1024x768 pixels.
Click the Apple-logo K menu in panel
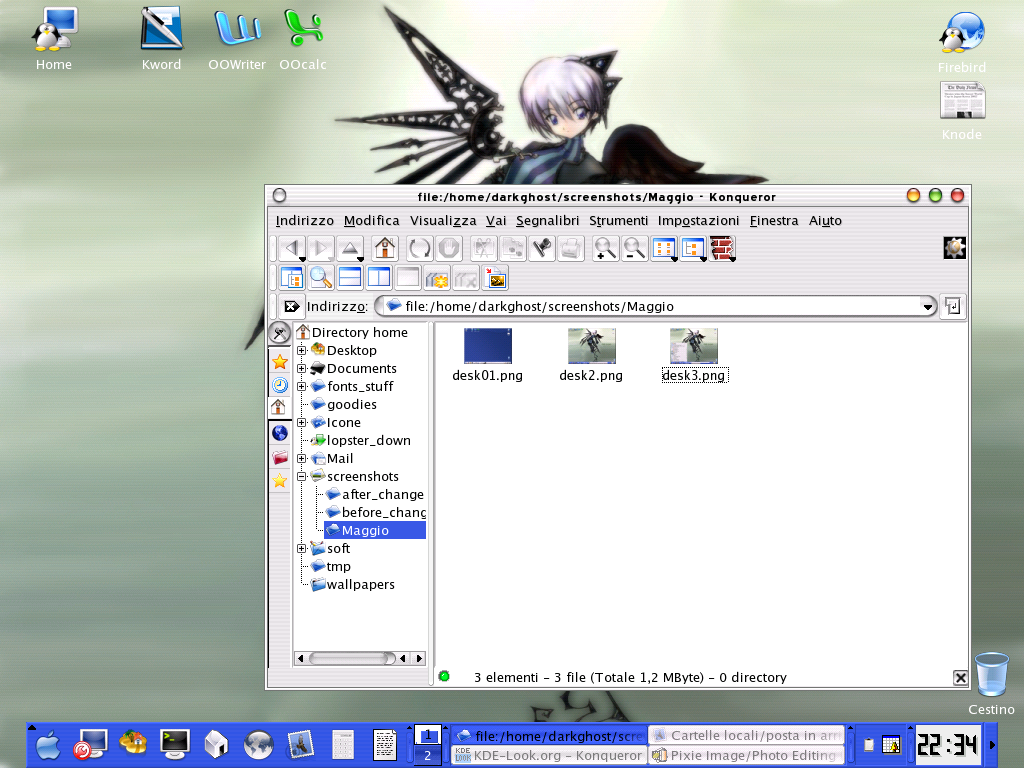(48, 745)
